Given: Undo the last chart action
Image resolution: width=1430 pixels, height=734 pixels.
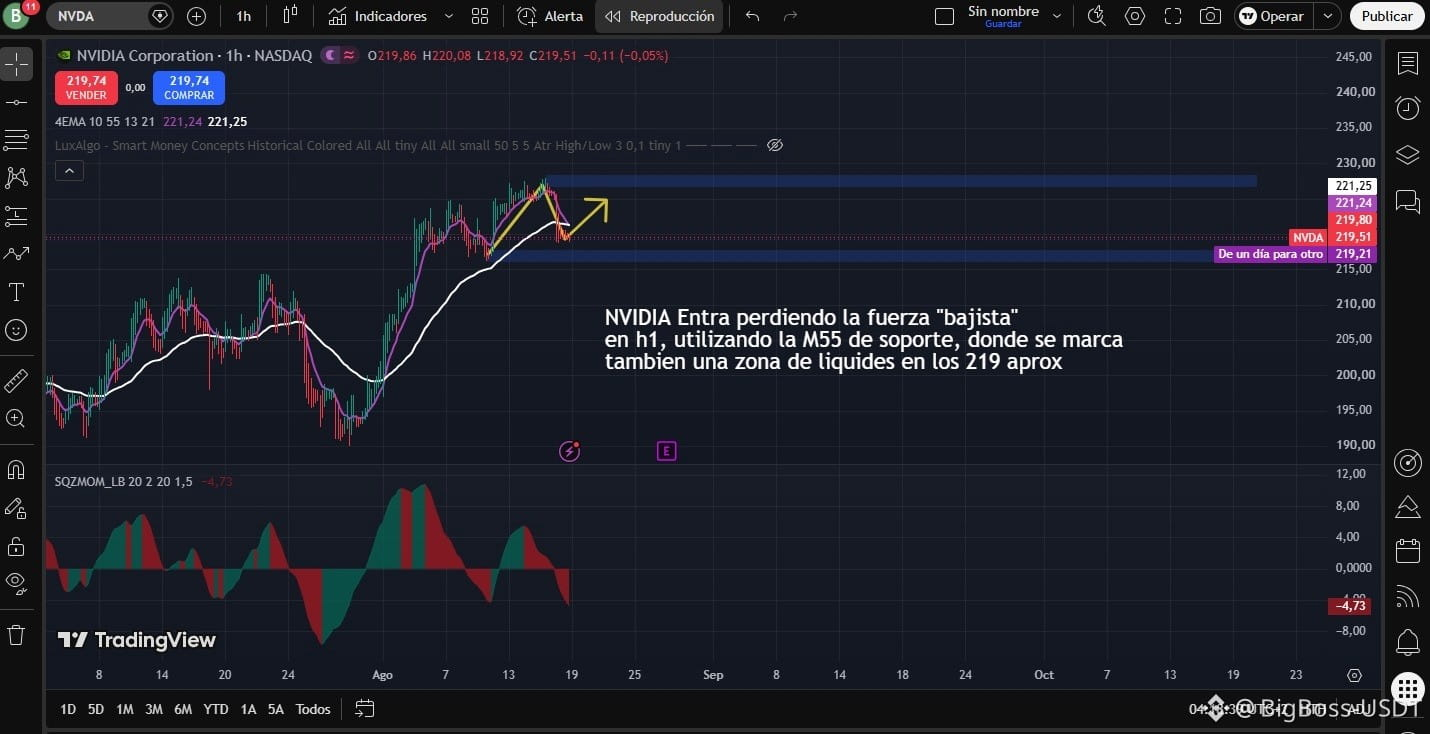Looking at the screenshot, I should click(x=753, y=16).
